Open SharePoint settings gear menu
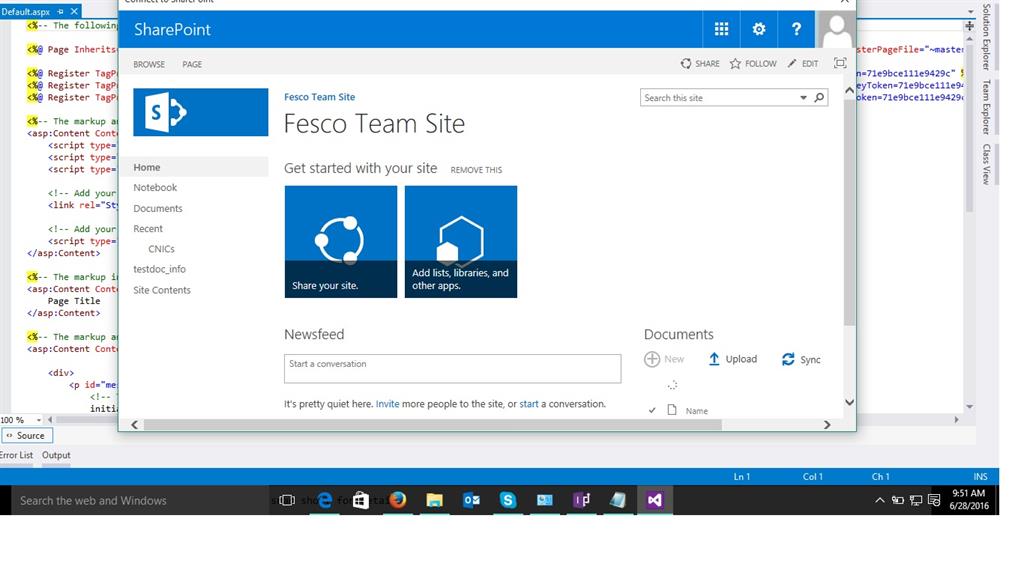Image resolution: width=1024 pixels, height=575 pixels. click(x=758, y=29)
